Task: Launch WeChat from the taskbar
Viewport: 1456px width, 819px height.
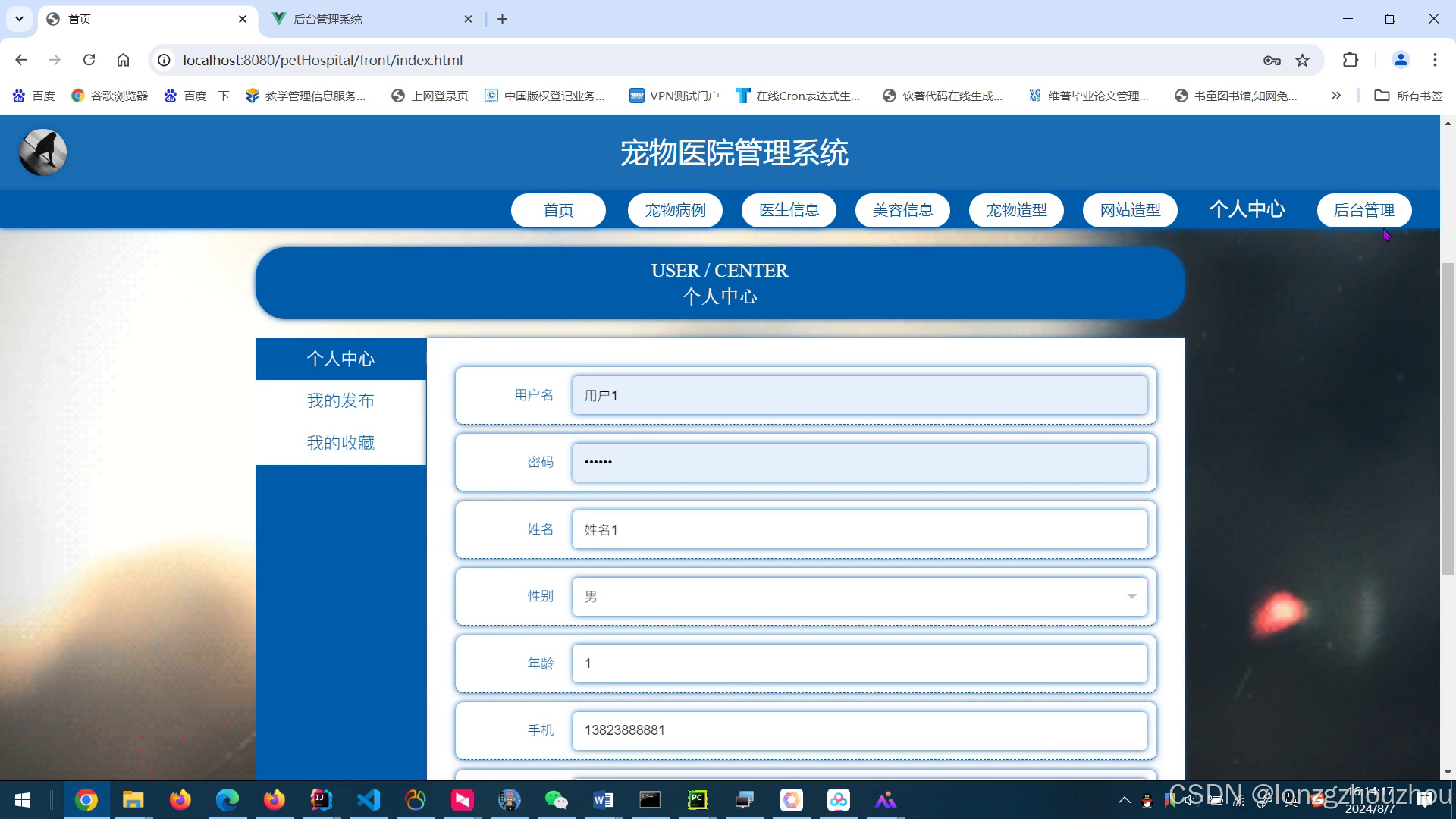Action: [x=556, y=800]
